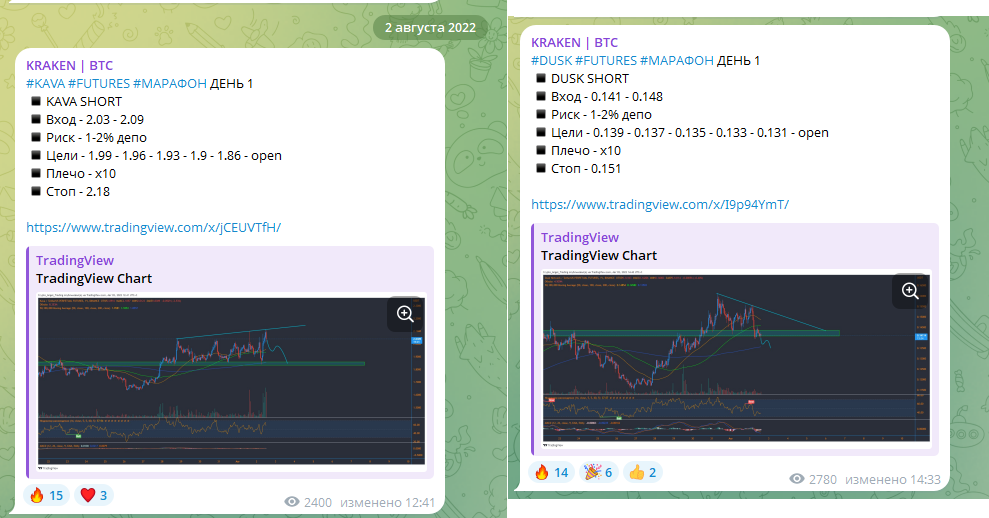Add fire reaction with 14 on DUSK post
This screenshot has width=989, height=518.
[x=551, y=473]
